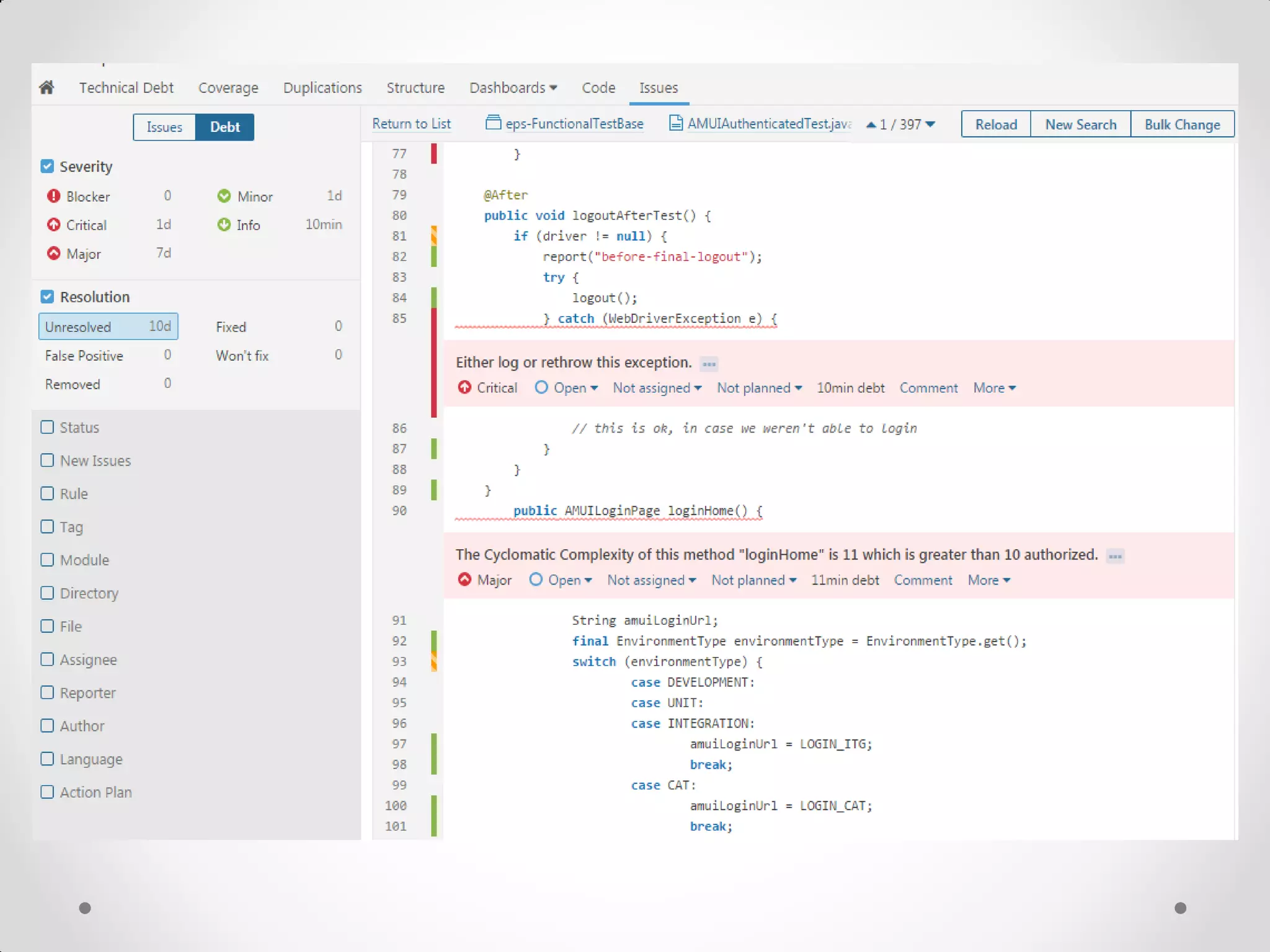Viewport: 1270px width, 952px height.
Task: Click the Critical severity icon in the filter panel
Action: click(x=53, y=225)
